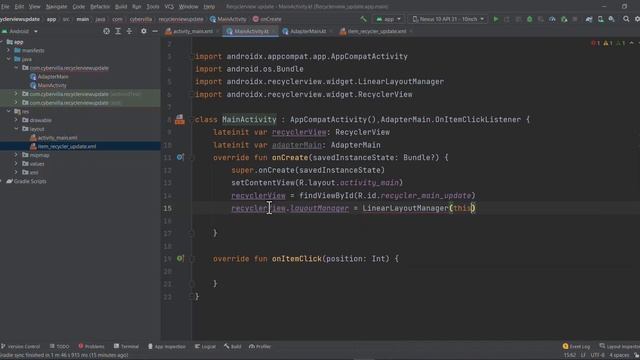Viewport: 640px width, 360px height.
Task: Click Collapse All icon in project panel
Action: point(129,31)
